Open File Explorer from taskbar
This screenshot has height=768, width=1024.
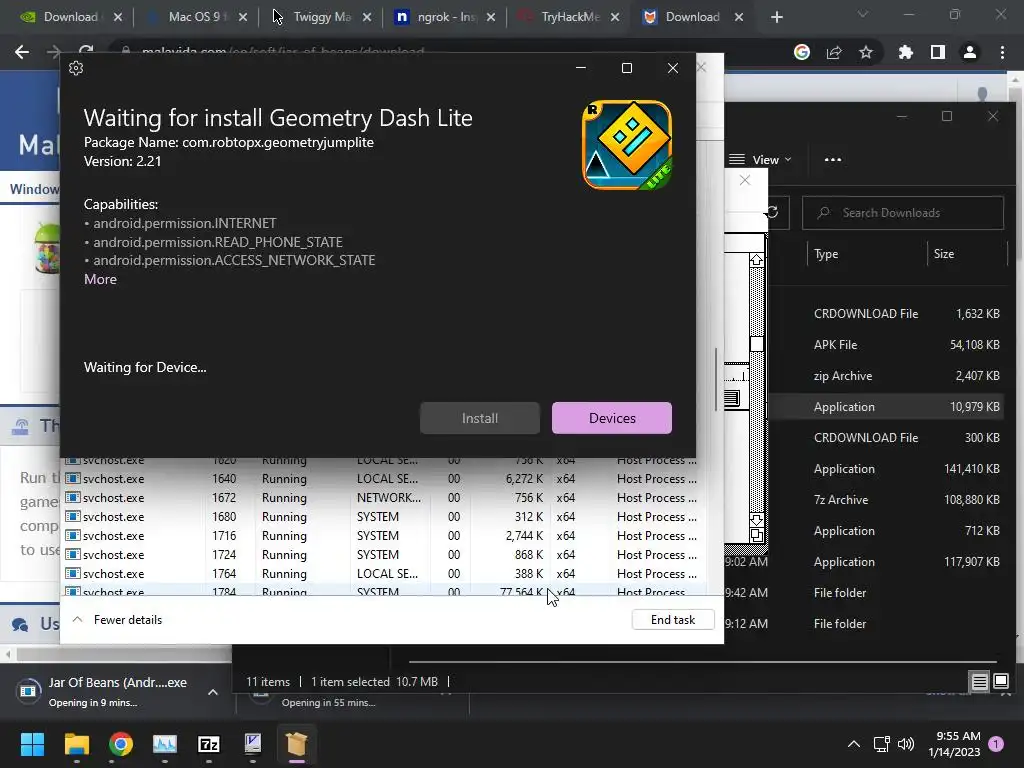click(x=76, y=744)
